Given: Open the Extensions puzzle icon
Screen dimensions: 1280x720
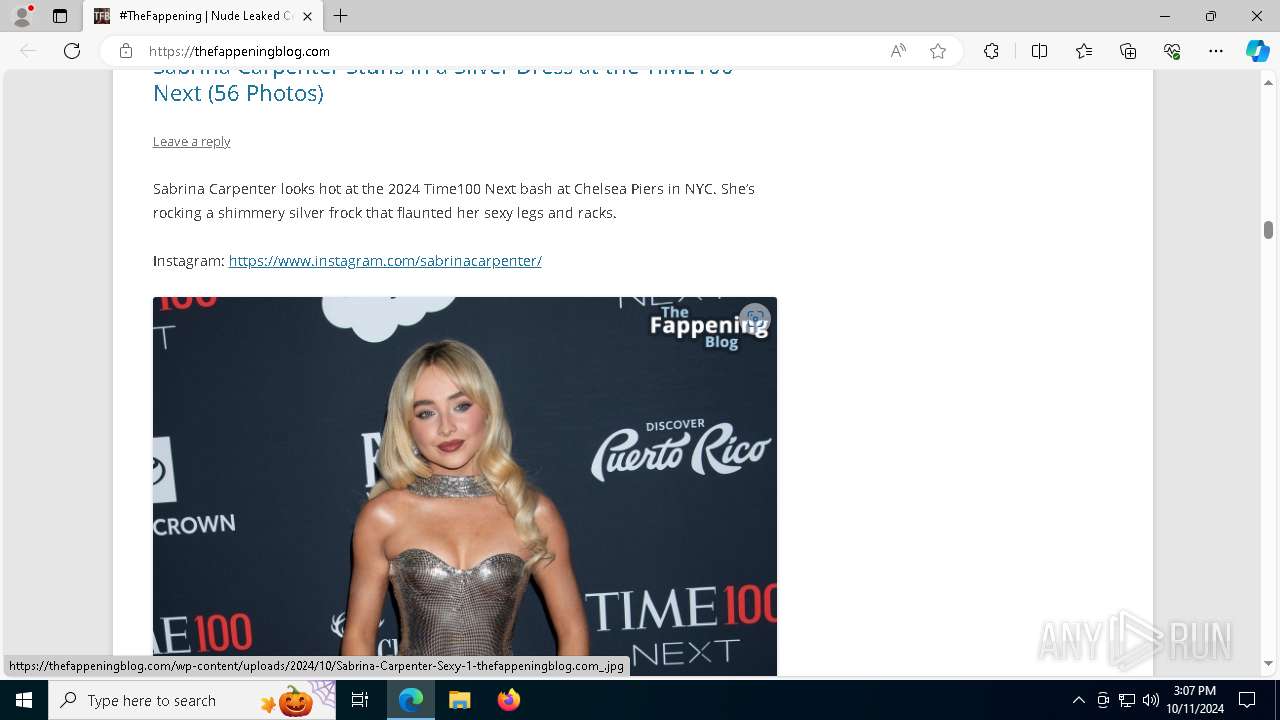Looking at the screenshot, I should pyautogui.click(x=991, y=51).
